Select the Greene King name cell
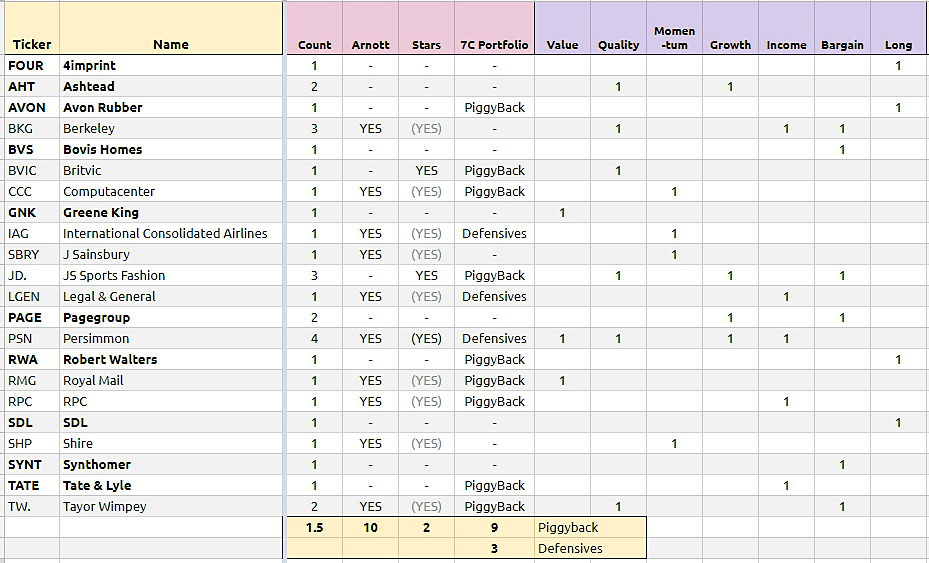 pyautogui.click(x=171, y=212)
